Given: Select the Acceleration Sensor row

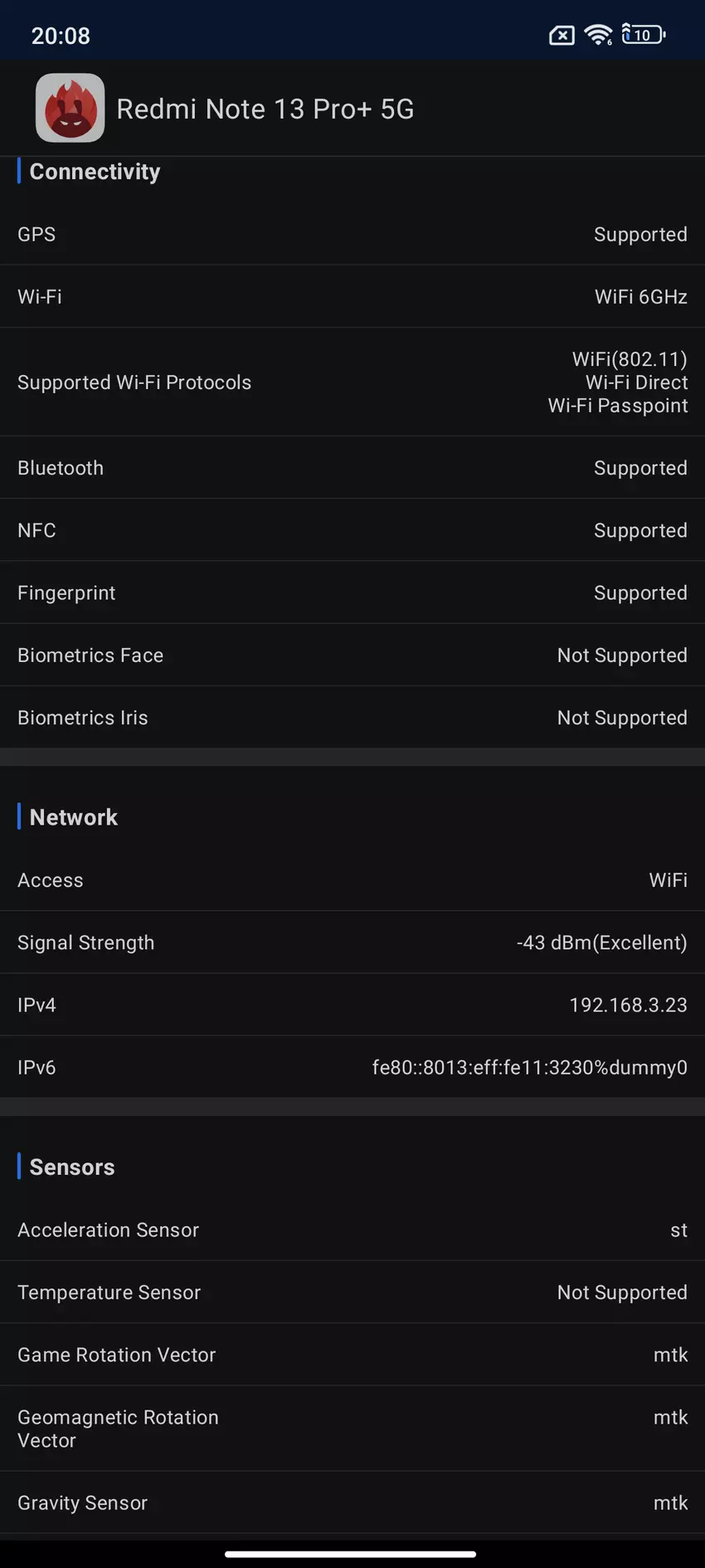Looking at the screenshot, I should coord(352,1230).
